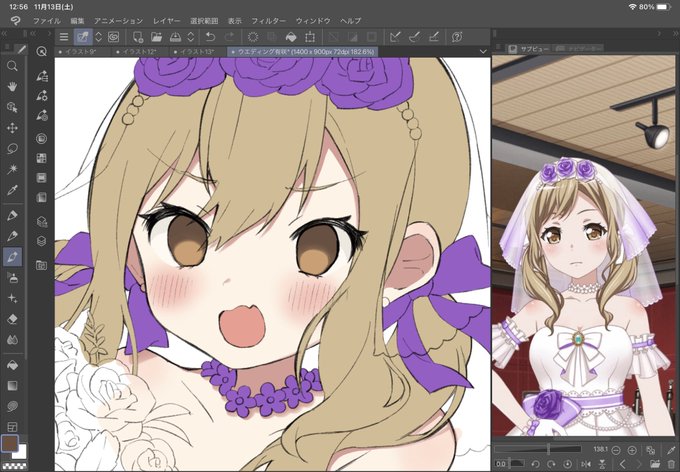Open the アニメーション menu
This screenshot has height=472, width=680.
(x=118, y=21)
